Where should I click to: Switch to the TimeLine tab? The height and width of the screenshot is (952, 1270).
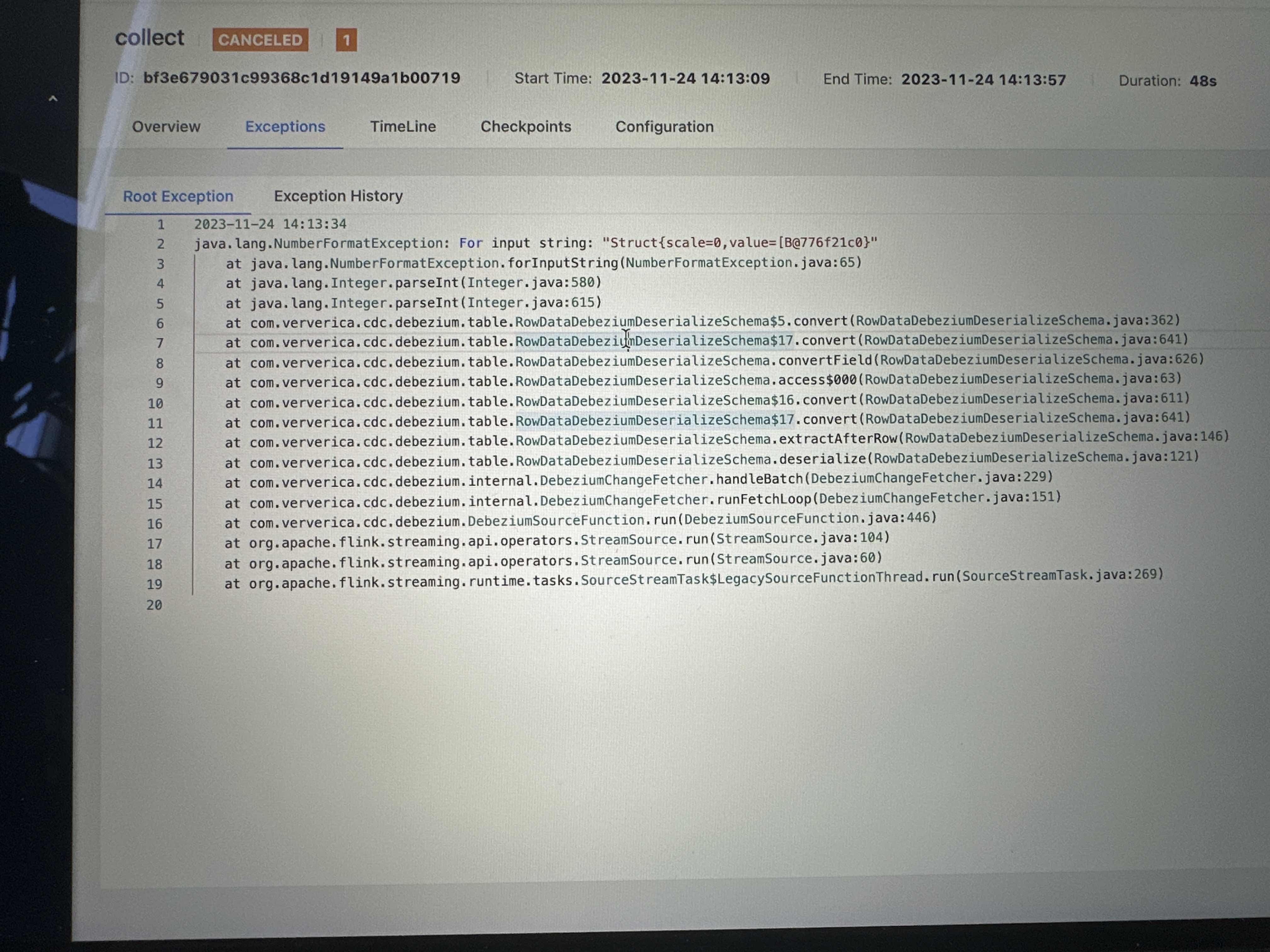(x=403, y=126)
